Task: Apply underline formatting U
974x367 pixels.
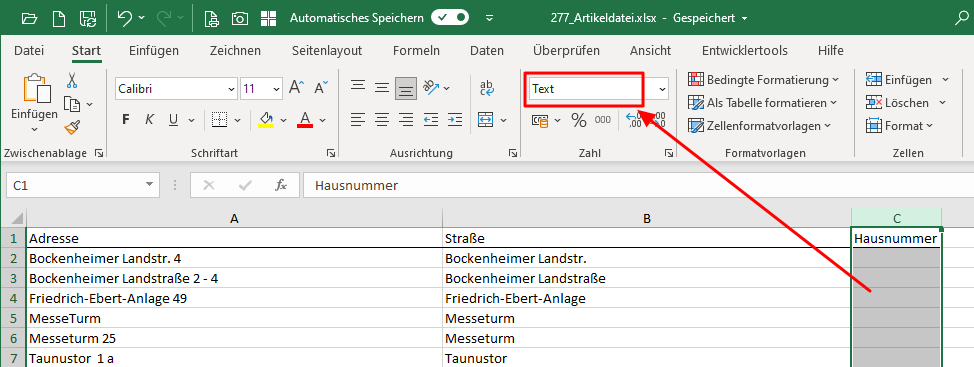Action: (173, 119)
